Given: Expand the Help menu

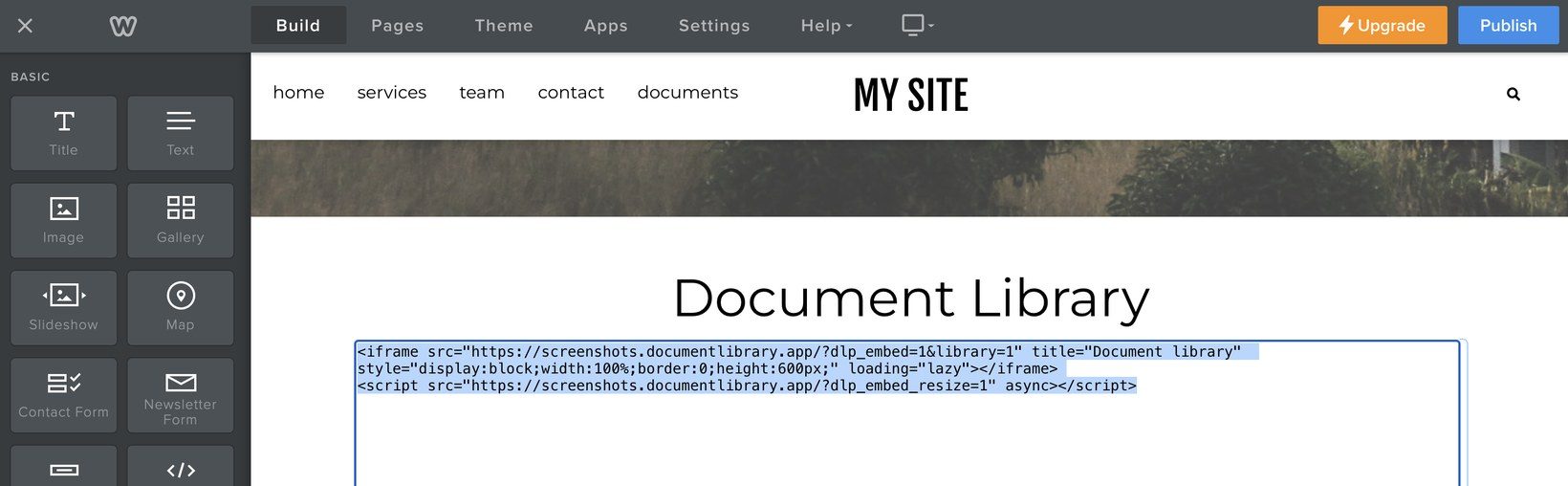Looking at the screenshot, I should coord(827,26).
